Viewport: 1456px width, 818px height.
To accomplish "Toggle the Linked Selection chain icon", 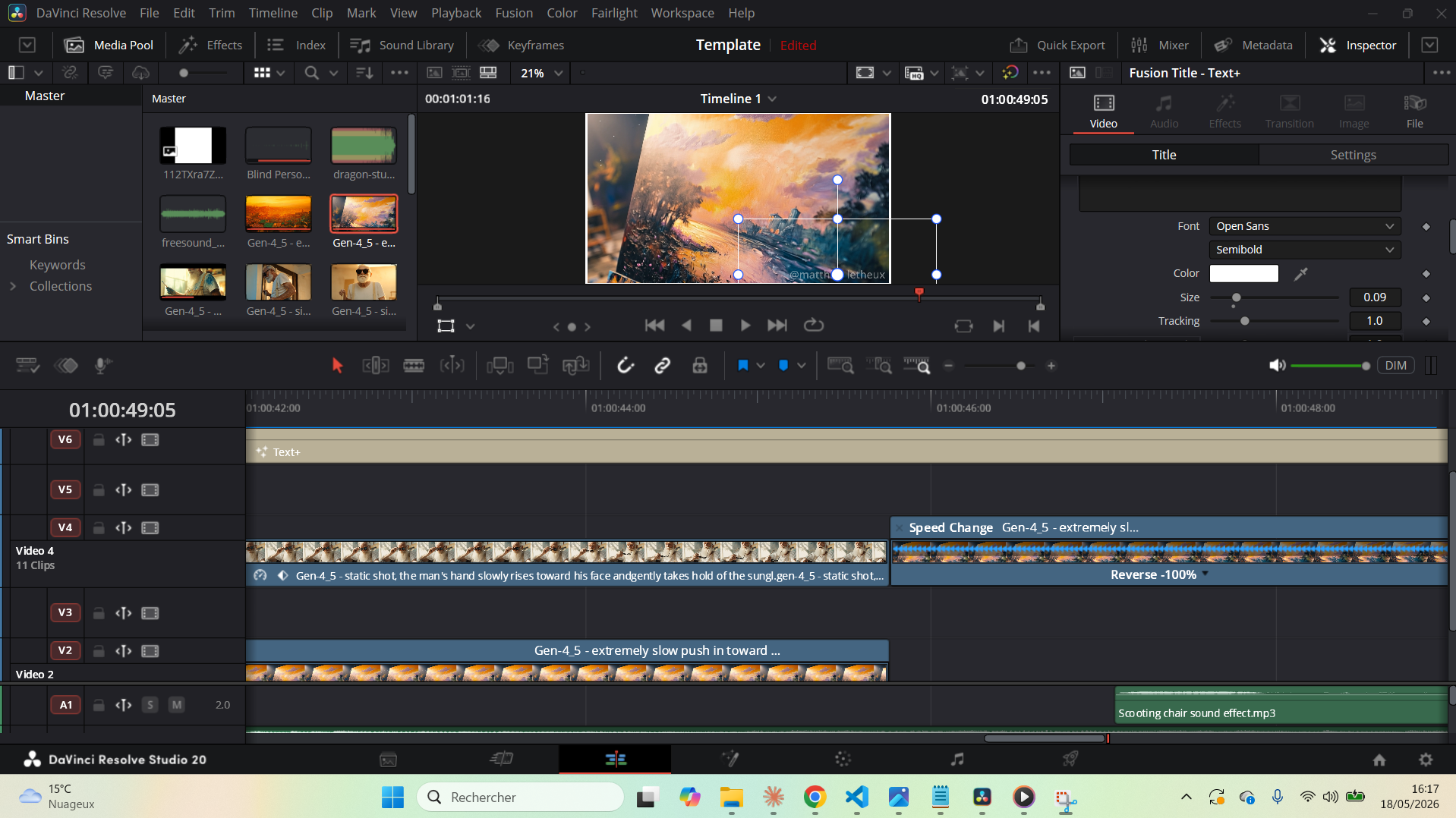I will pos(663,366).
